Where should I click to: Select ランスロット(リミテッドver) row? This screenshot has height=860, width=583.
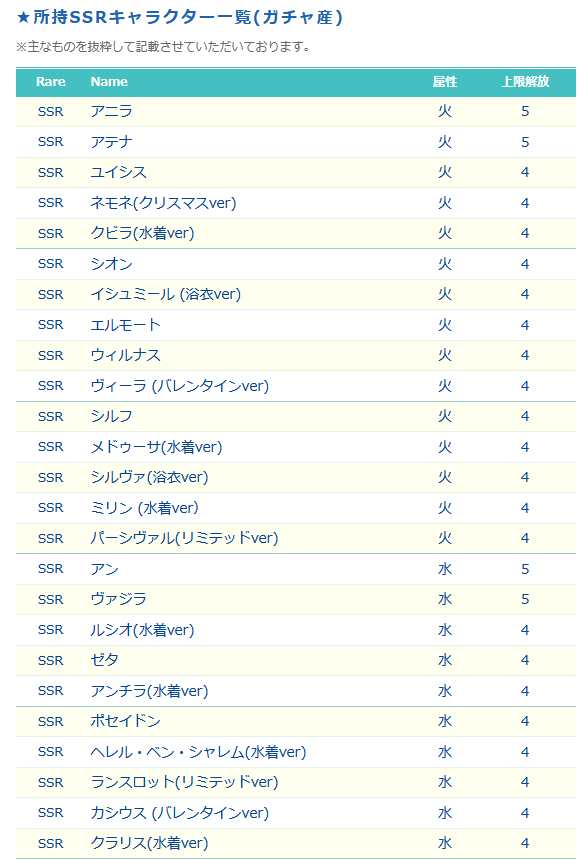pyautogui.click(x=296, y=782)
